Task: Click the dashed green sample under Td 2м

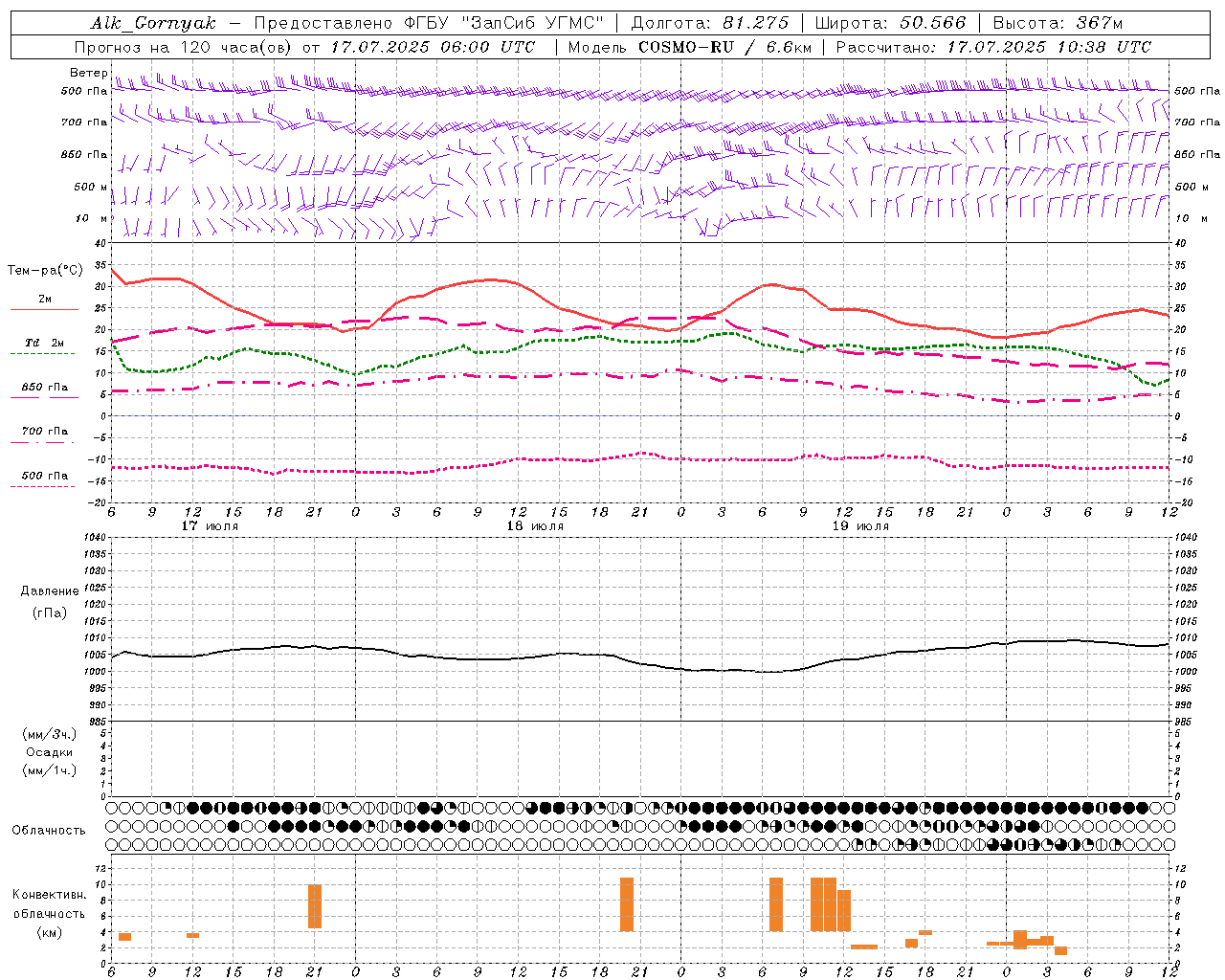Action: tap(42, 354)
